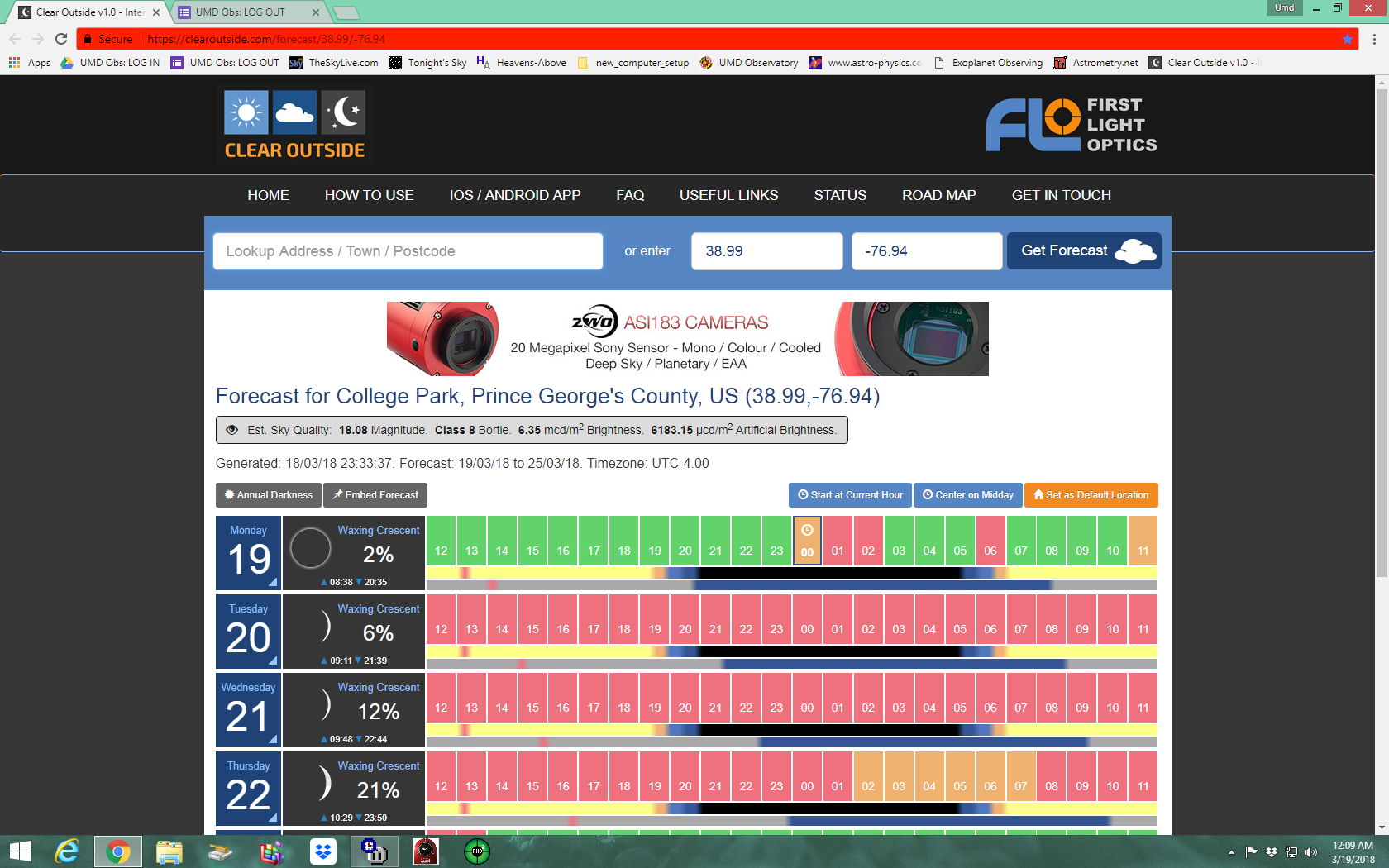Reload the page with the refresh icon

pos(61,39)
